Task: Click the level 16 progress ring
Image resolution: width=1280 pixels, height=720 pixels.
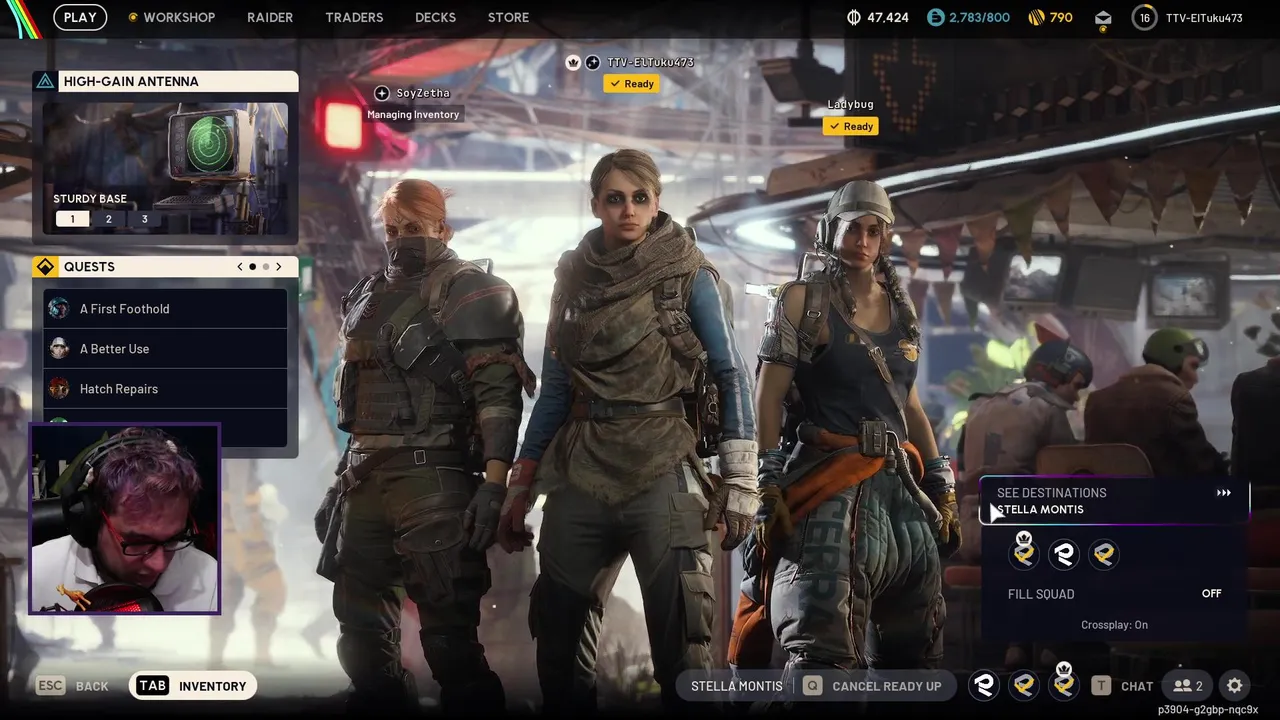Action: pos(1144,17)
